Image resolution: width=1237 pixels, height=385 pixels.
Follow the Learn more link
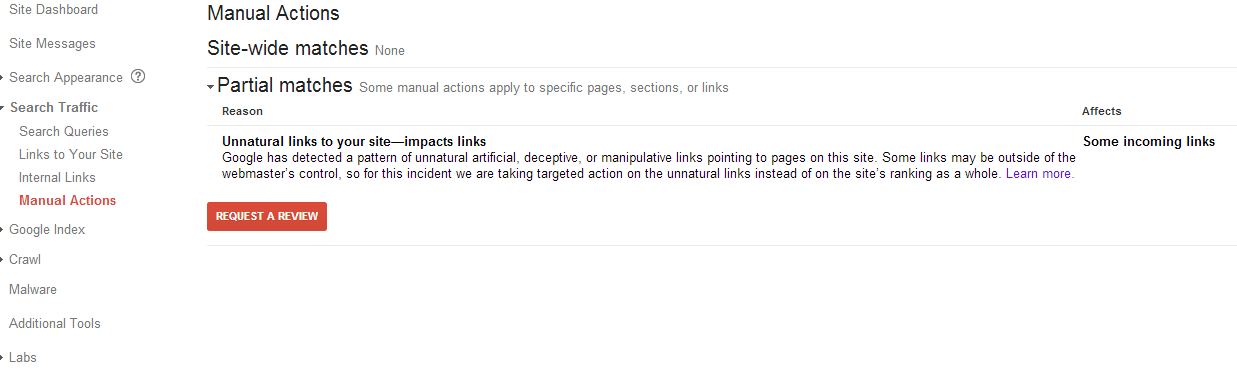pyautogui.click(x=1039, y=173)
